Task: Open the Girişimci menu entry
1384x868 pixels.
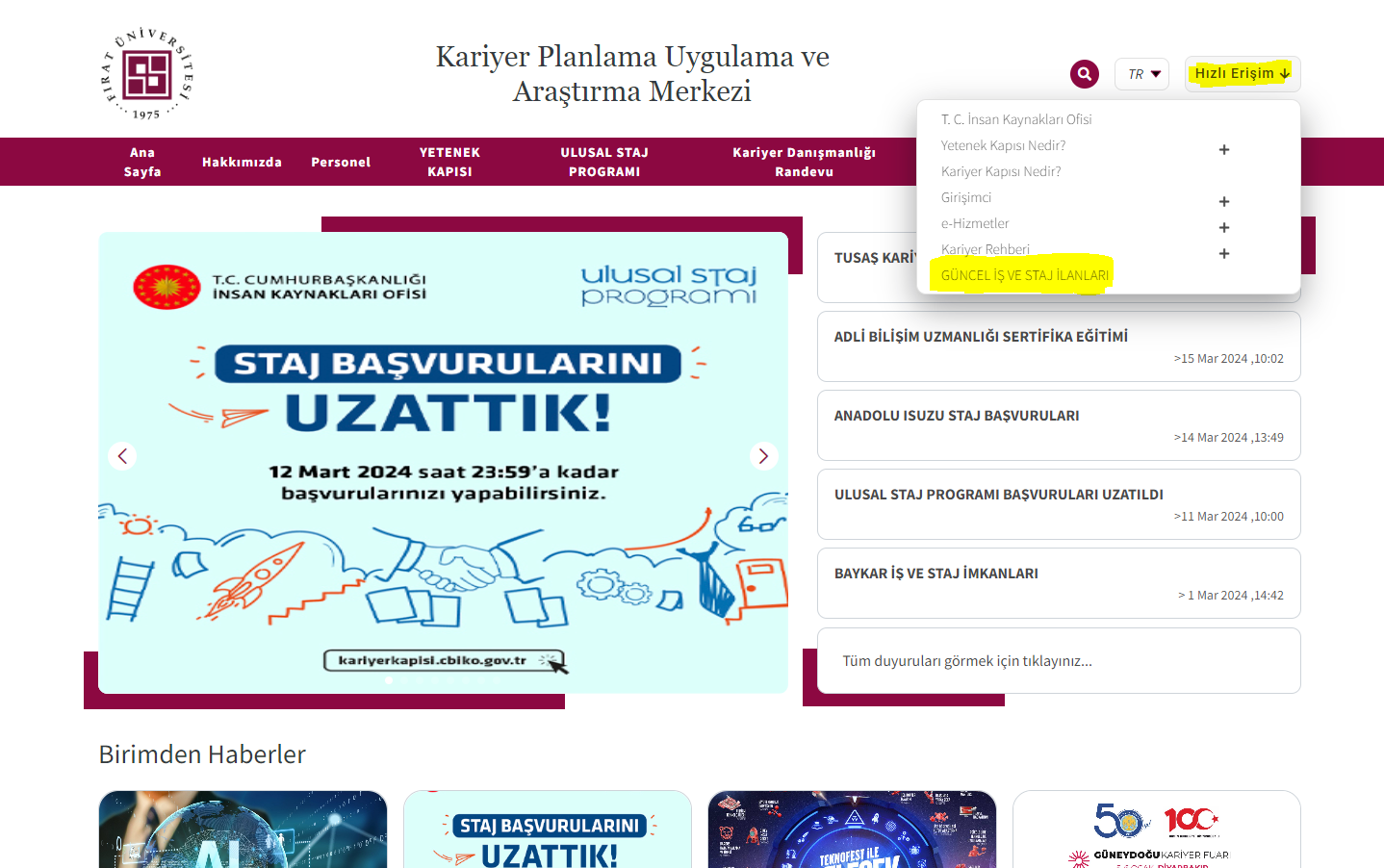Action: [966, 197]
